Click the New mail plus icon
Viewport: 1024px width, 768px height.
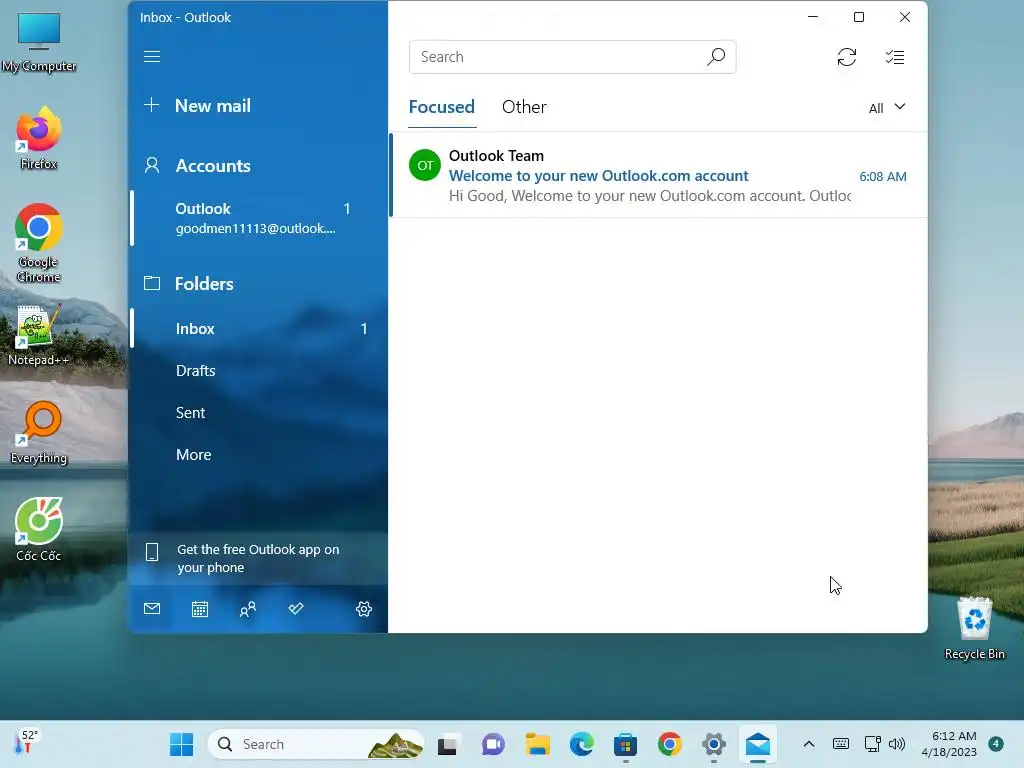click(x=152, y=104)
